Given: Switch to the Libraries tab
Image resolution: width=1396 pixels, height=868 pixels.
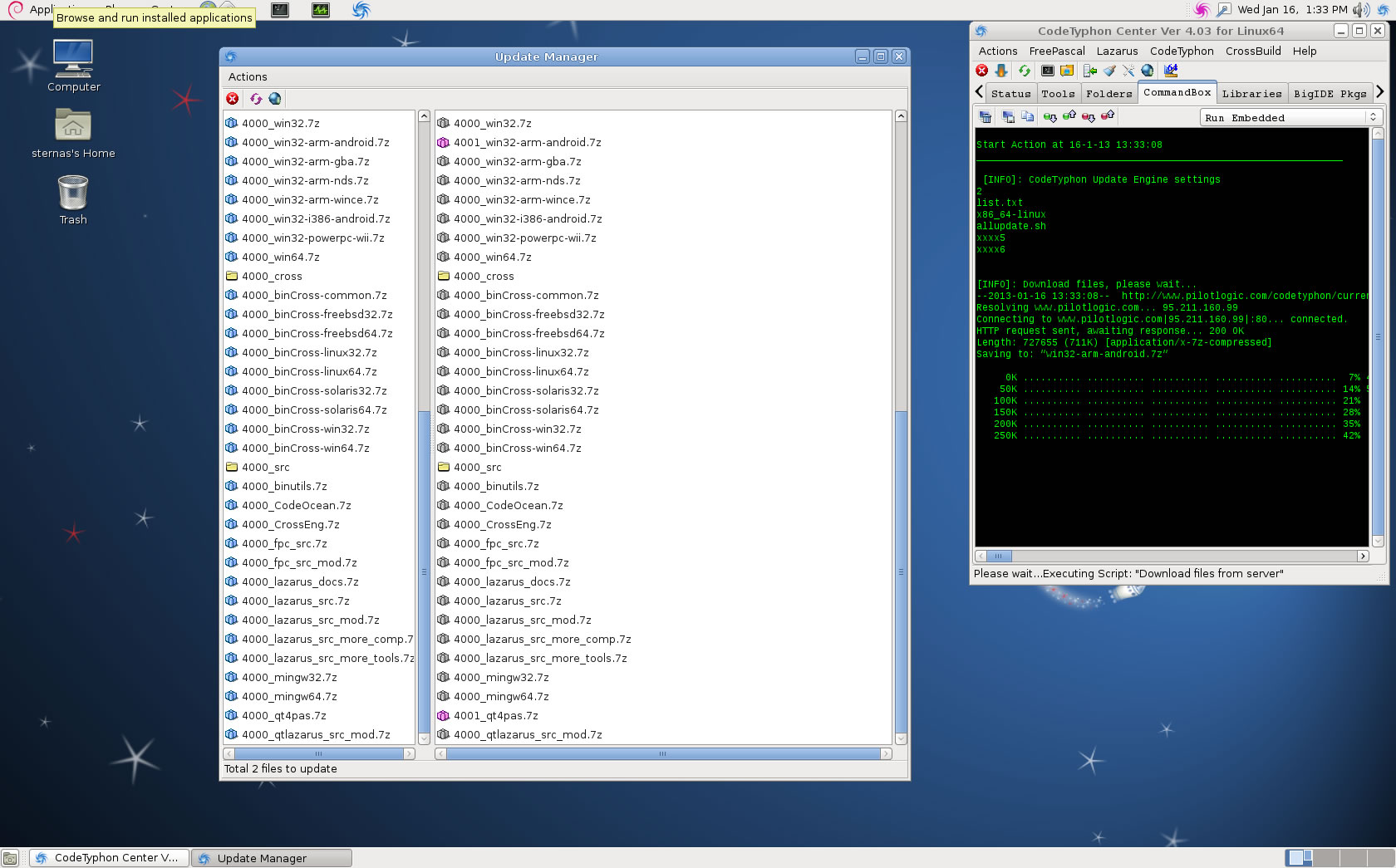Looking at the screenshot, I should tap(1252, 94).
